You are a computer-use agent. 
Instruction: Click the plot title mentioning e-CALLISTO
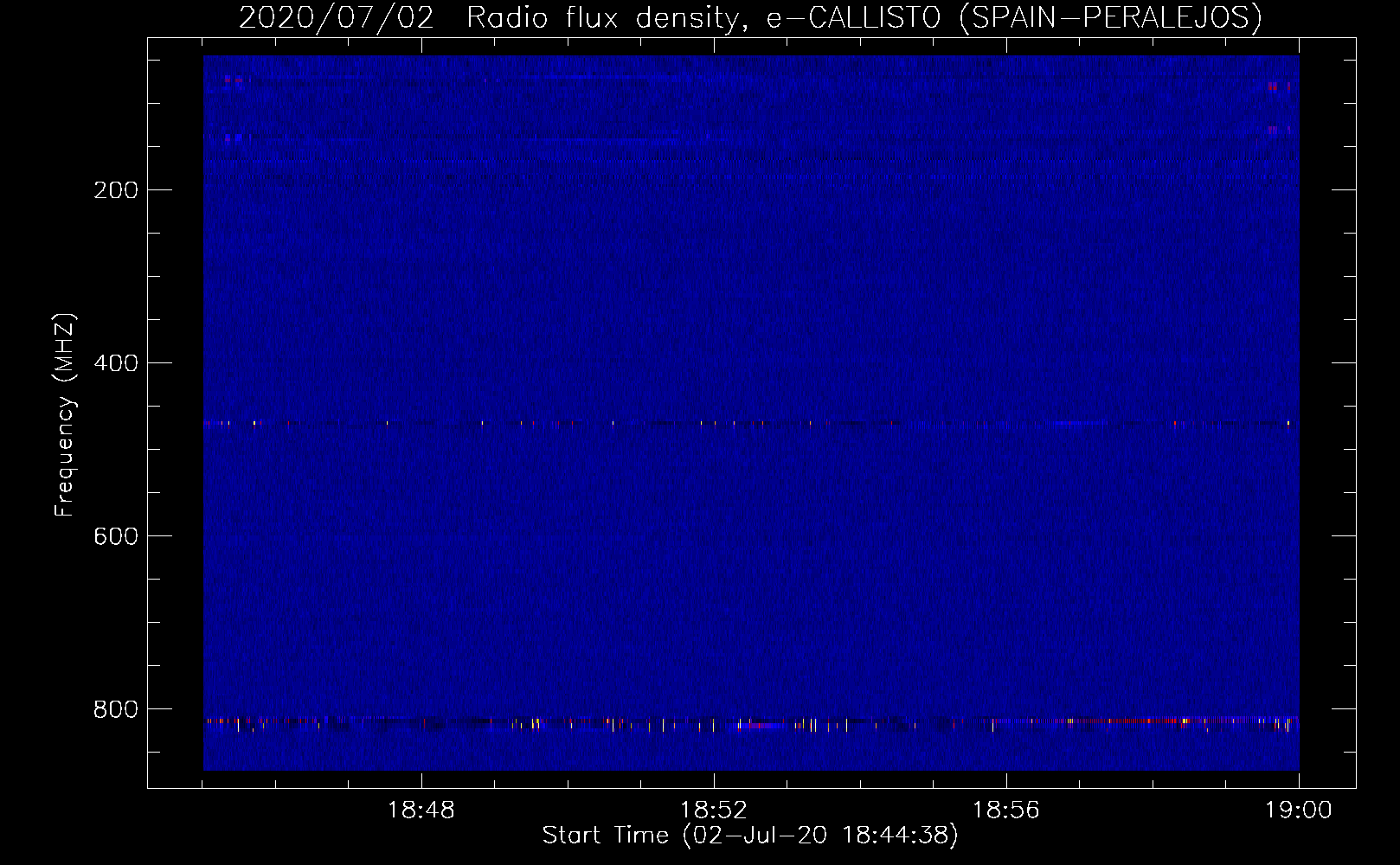750,17
